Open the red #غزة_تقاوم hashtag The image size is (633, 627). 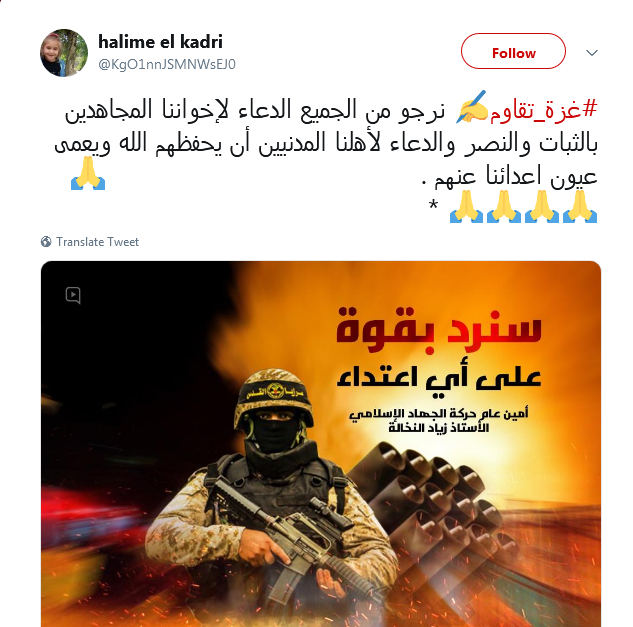coord(543,110)
